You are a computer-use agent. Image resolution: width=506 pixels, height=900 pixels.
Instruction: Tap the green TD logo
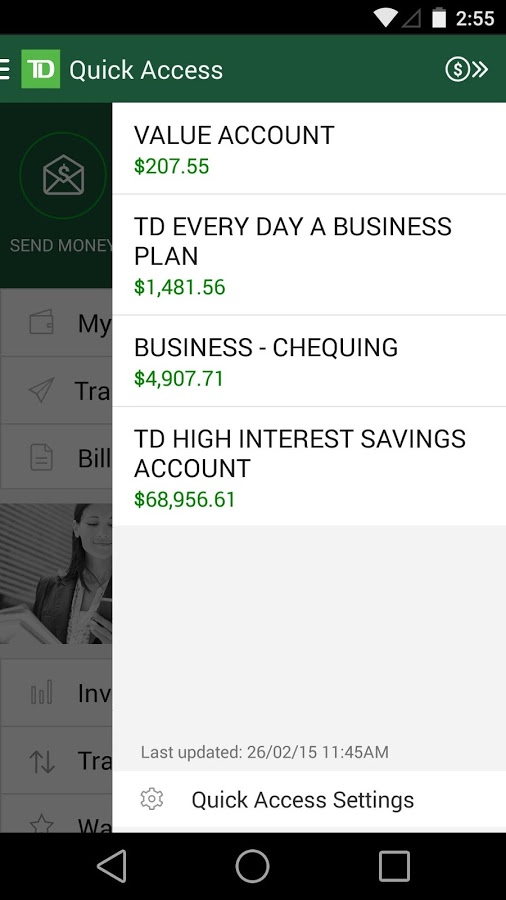(41, 69)
